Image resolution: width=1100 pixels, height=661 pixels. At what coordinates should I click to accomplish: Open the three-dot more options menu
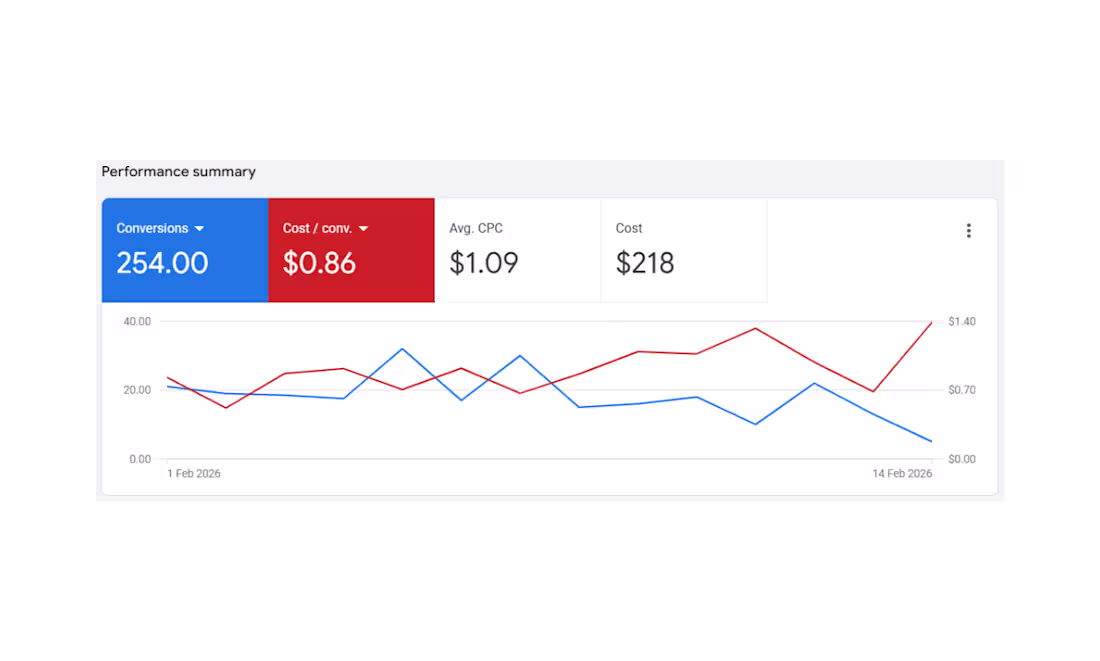coord(968,231)
